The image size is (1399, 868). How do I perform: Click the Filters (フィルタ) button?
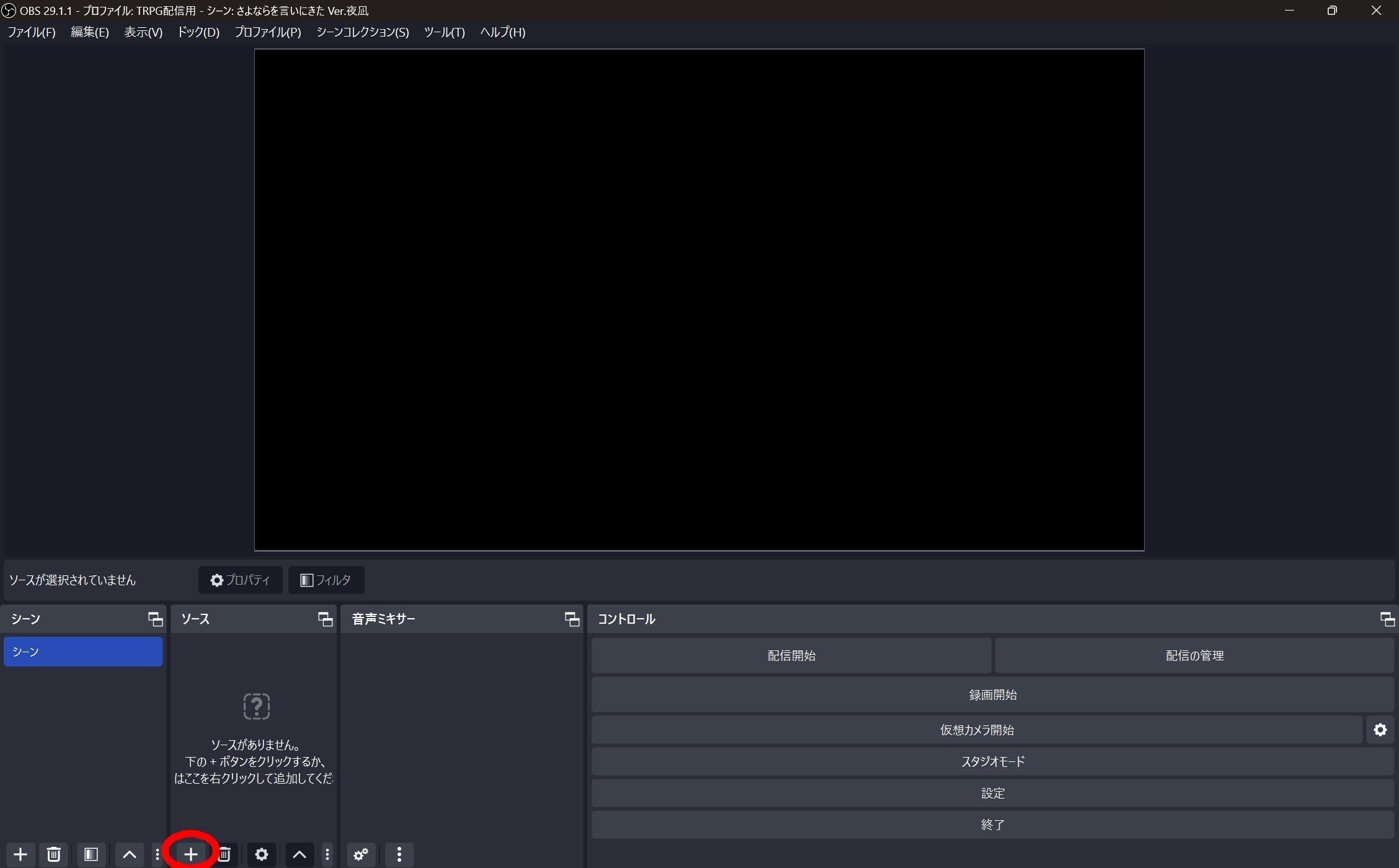click(x=326, y=580)
